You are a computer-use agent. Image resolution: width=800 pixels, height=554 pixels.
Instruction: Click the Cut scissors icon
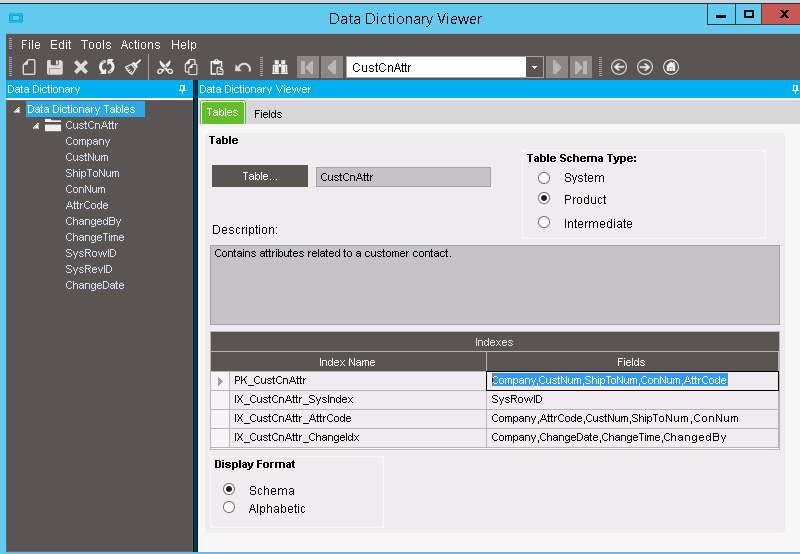pyautogui.click(x=165, y=67)
